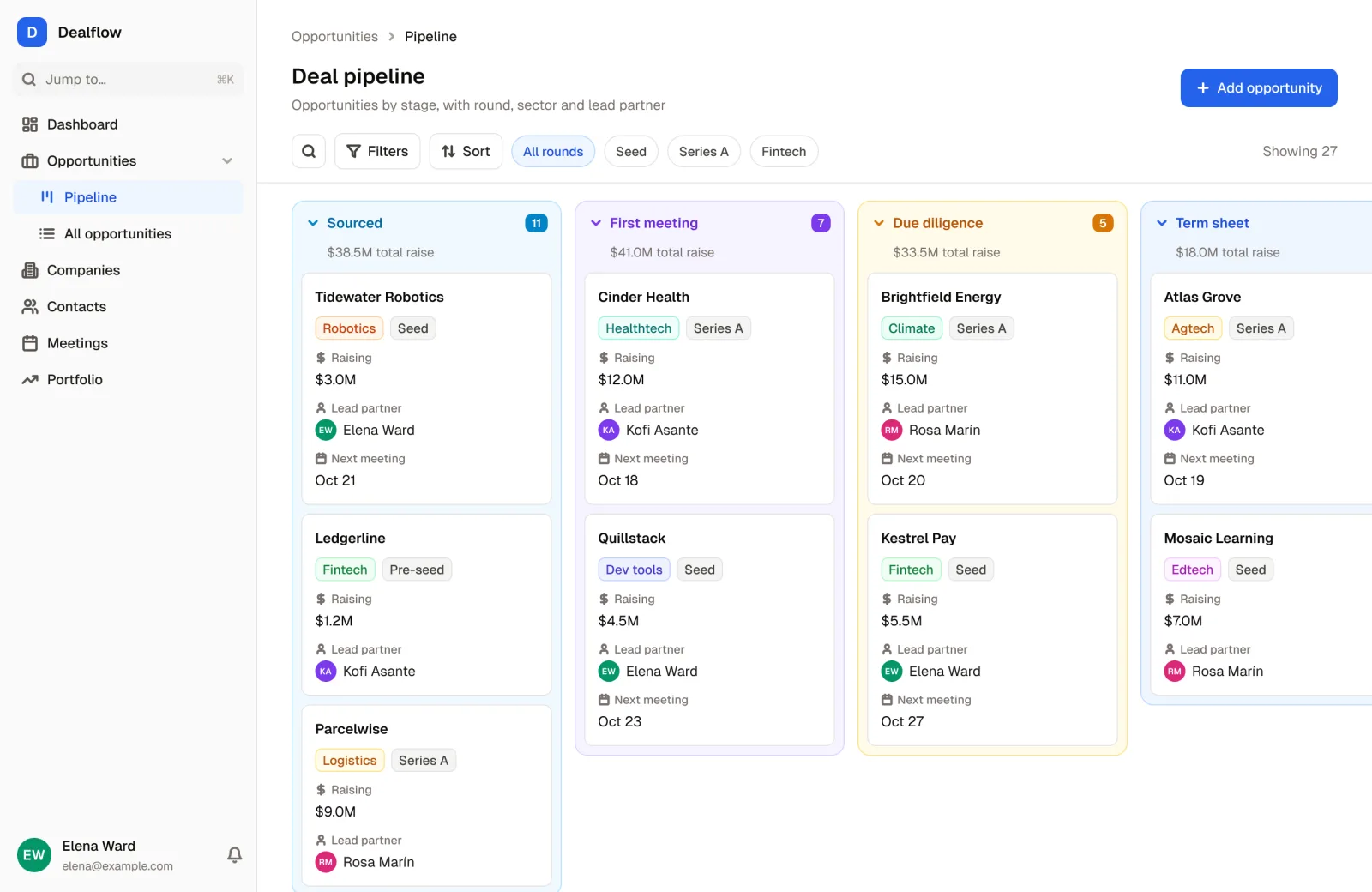Viewport: 1372px width, 892px height.
Task: Click the First meeting count badge 7
Action: click(821, 223)
